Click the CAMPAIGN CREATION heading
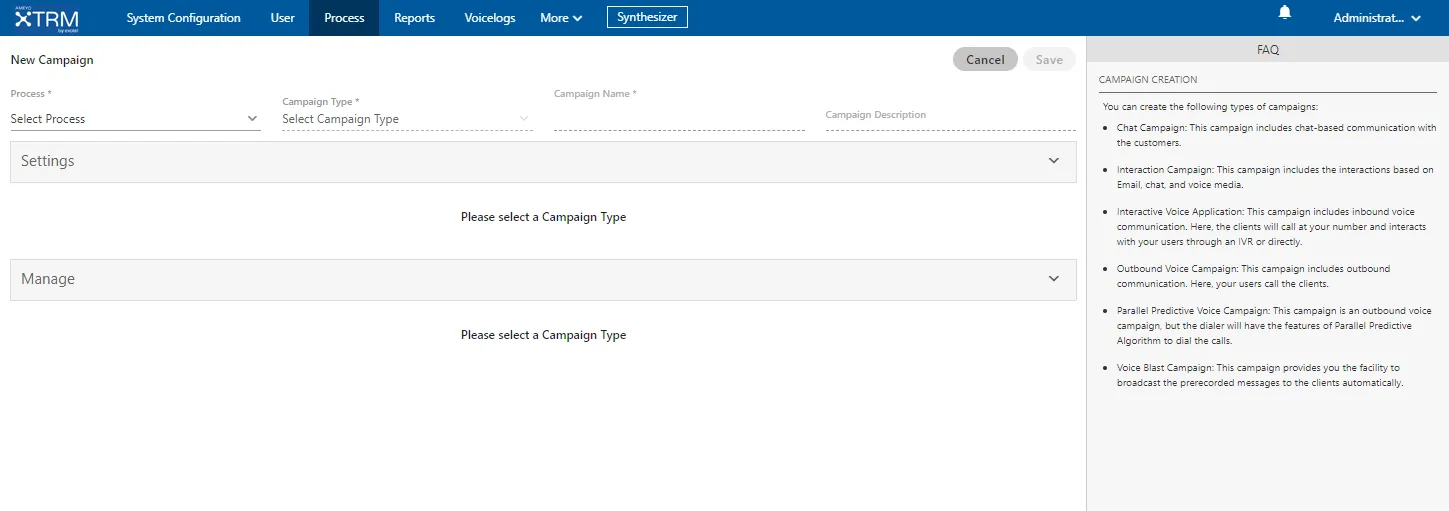The height and width of the screenshot is (511, 1449). [1147, 80]
